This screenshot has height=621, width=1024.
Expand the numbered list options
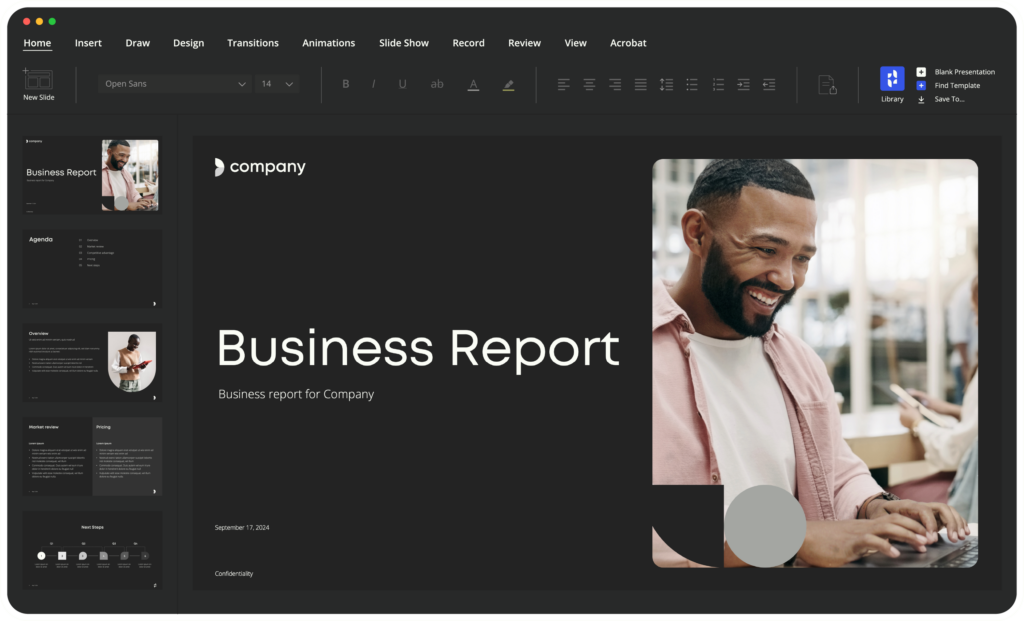717,84
